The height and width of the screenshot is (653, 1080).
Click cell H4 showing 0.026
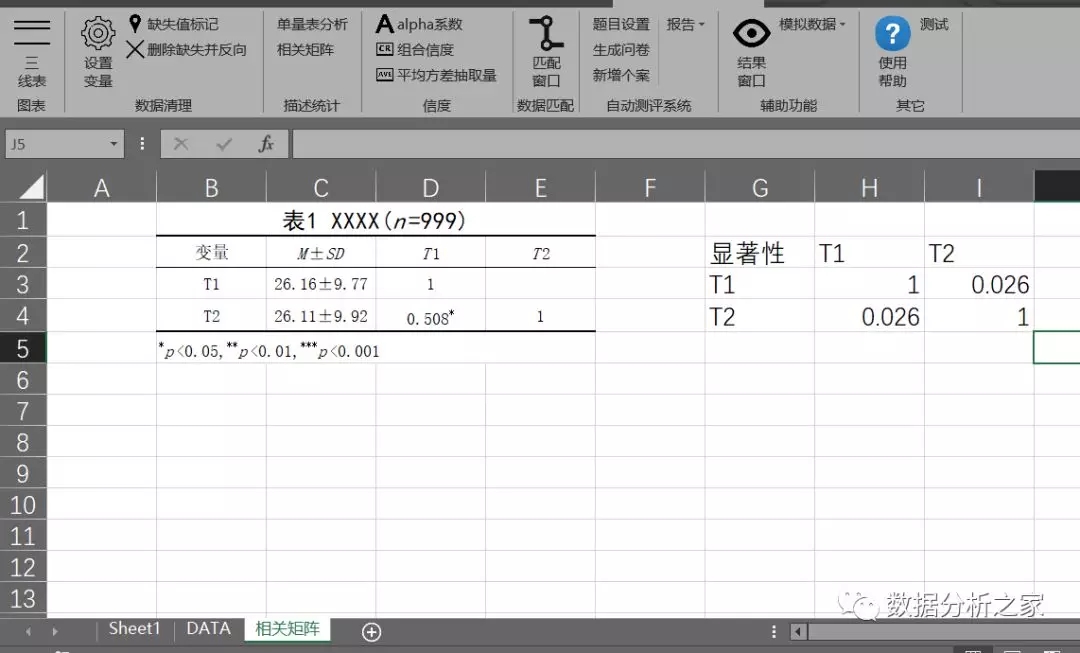tap(869, 316)
